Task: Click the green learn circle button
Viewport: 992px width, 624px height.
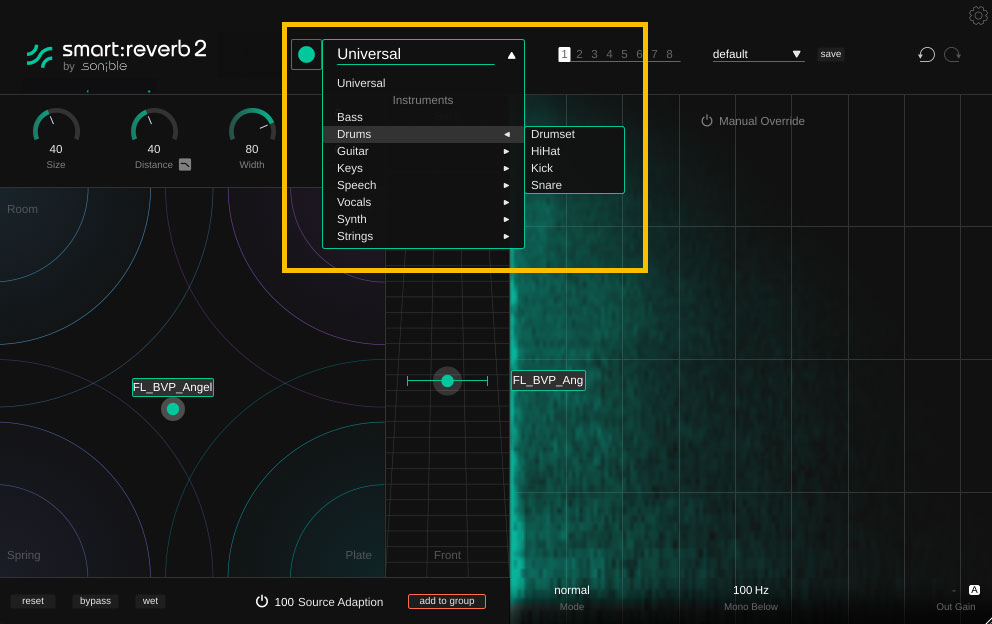Action: click(x=306, y=54)
